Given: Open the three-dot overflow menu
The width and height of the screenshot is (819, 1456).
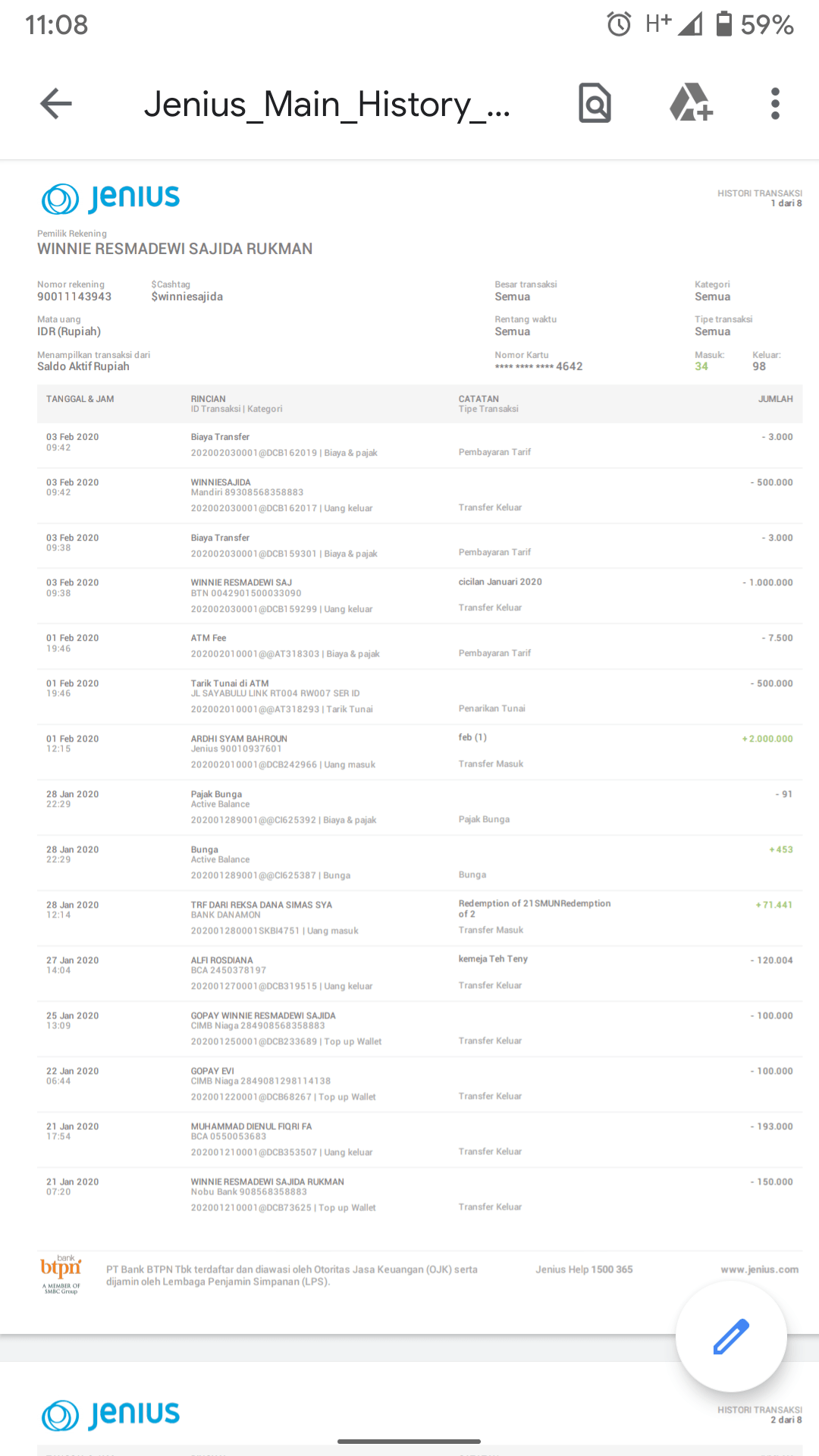Looking at the screenshot, I should point(775,103).
